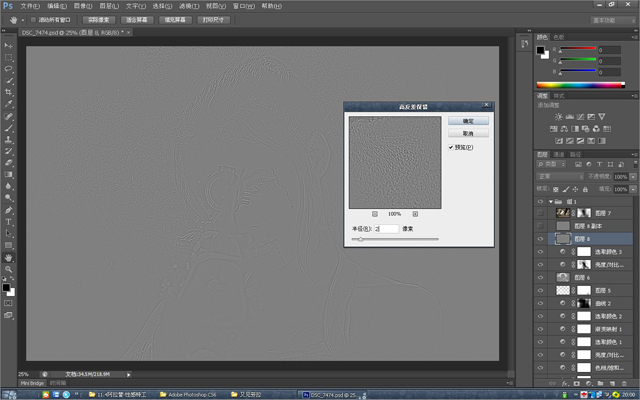Click the zoom-in plus button in the High Pass preview

[x=415, y=214]
